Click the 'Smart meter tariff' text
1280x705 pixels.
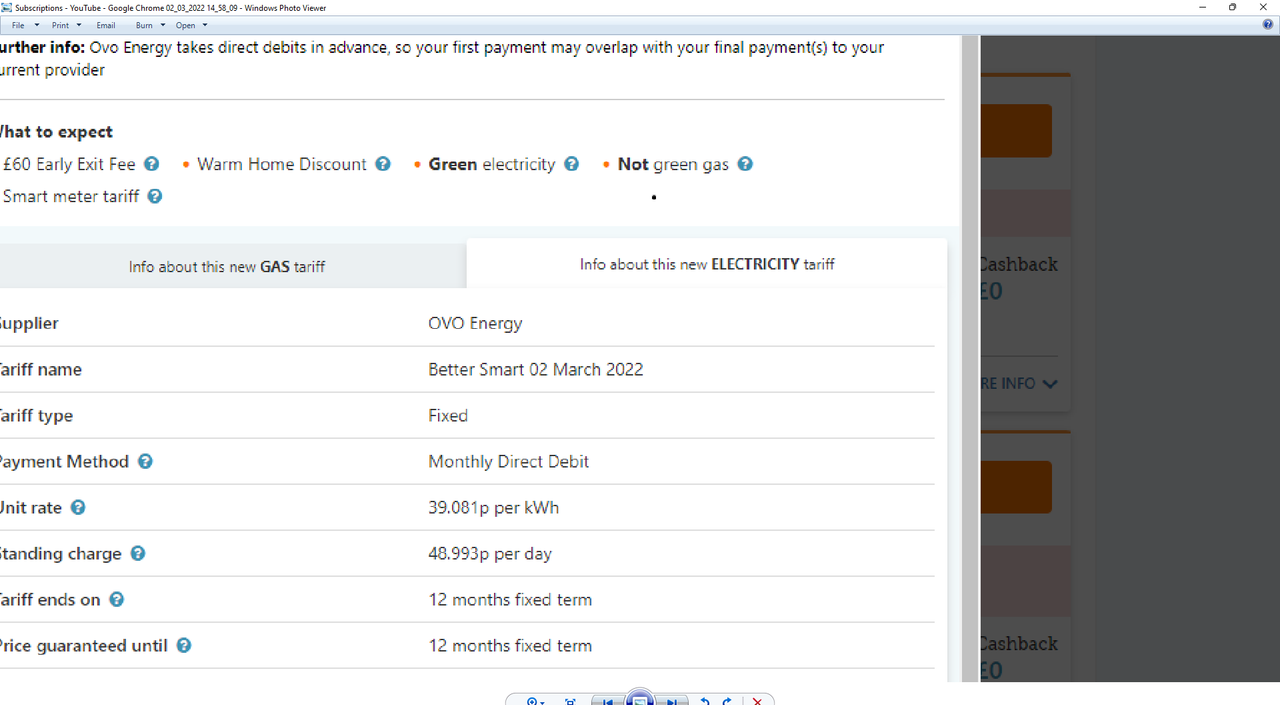pyautogui.click(x=71, y=196)
